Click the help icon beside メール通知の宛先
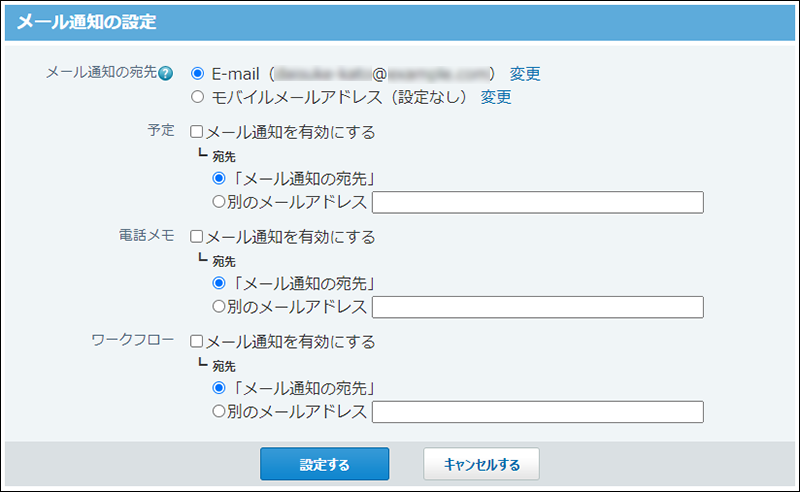 pos(165,74)
